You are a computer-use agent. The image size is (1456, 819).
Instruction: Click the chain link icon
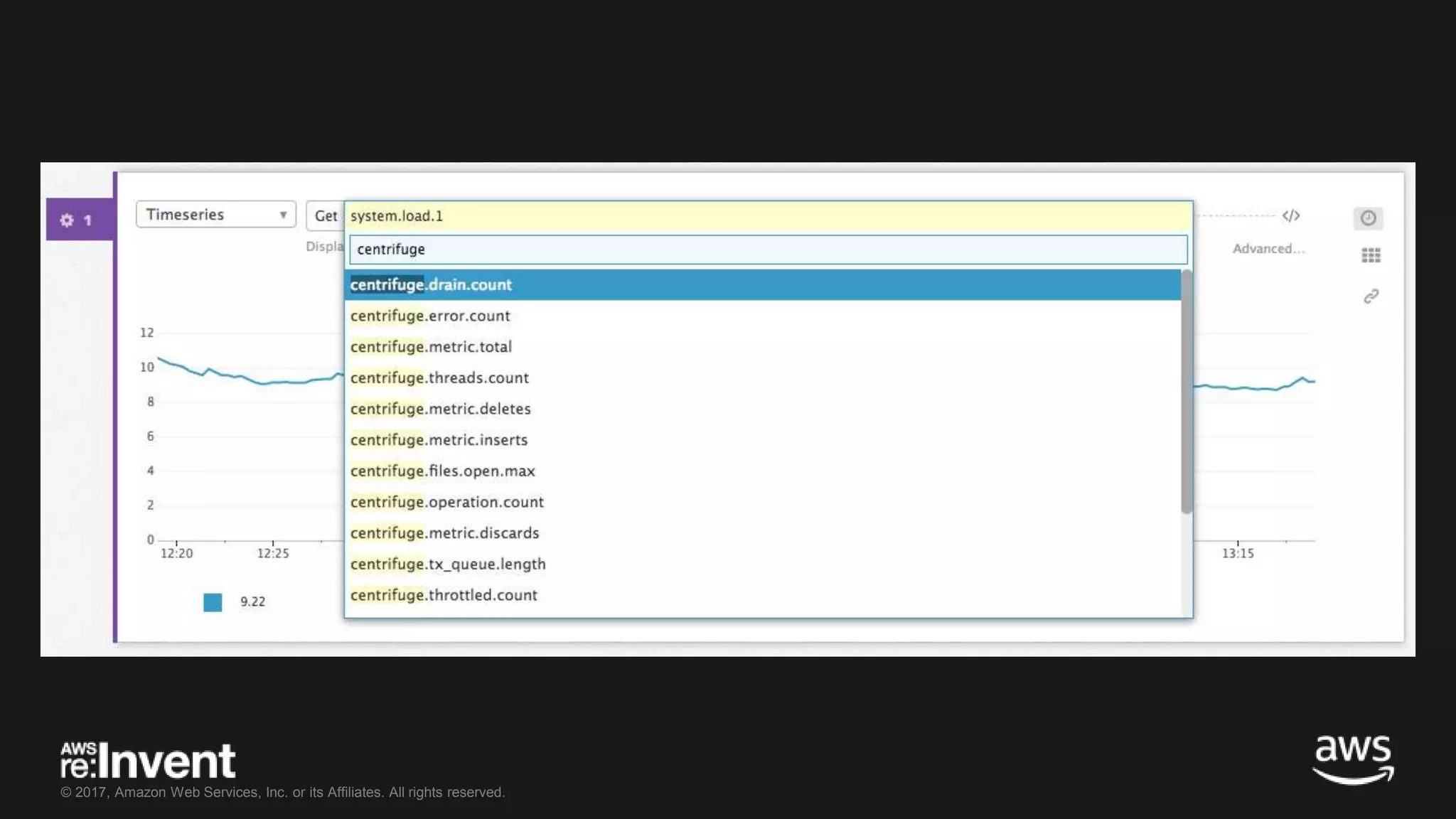(1371, 296)
